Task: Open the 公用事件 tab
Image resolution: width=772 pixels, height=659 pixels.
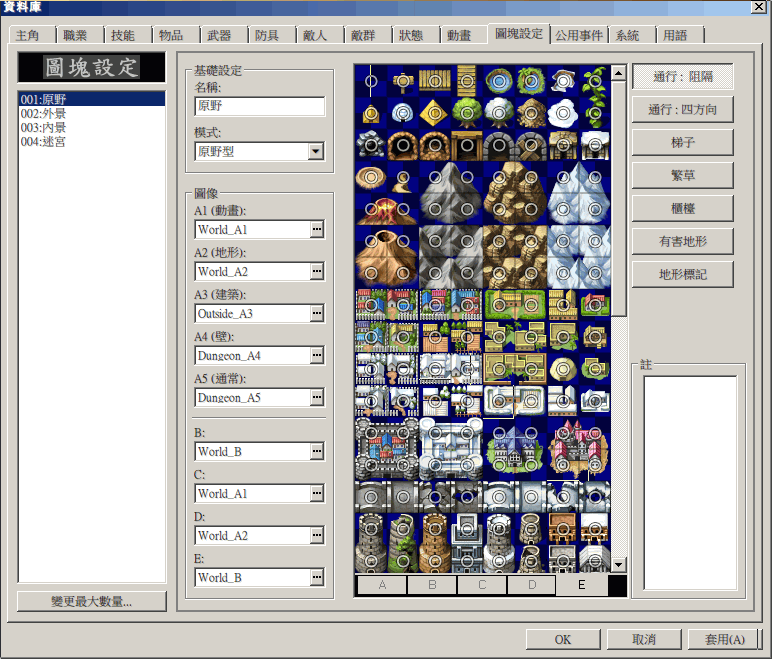Action: pos(579,35)
